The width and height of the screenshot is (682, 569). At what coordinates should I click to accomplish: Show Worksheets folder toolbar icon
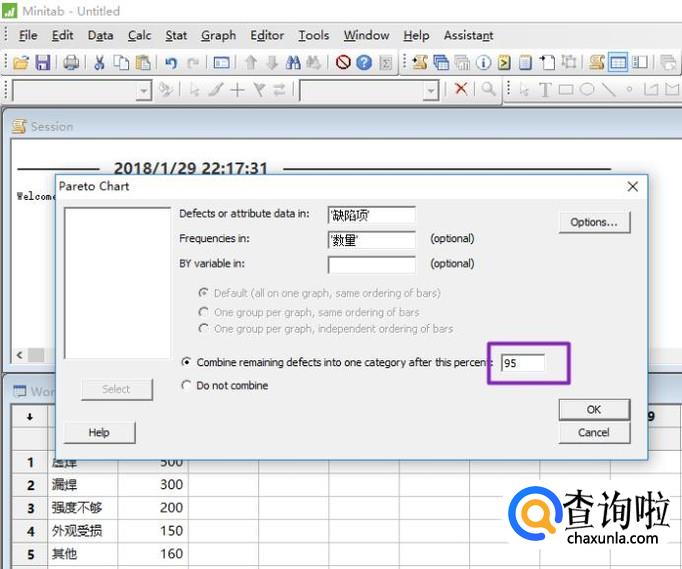441,63
